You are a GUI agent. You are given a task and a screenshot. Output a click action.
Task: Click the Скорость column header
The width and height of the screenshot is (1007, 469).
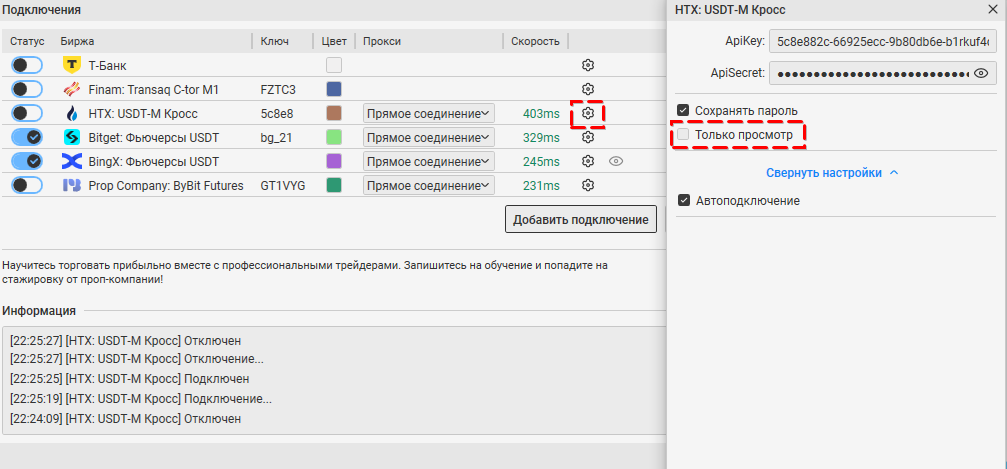tap(535, 41)
